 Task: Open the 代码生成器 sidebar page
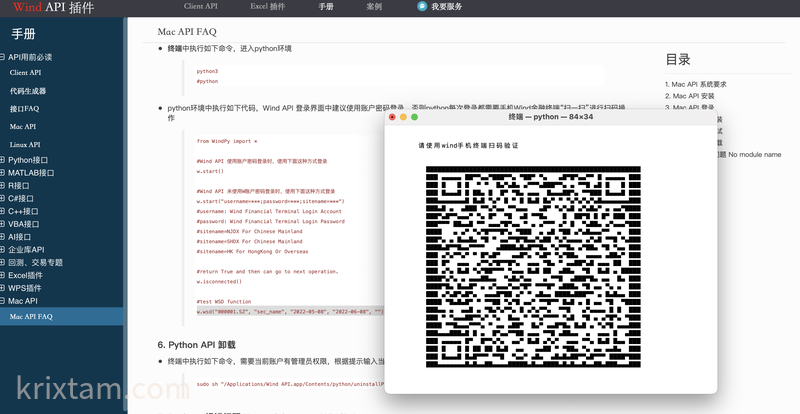28,91
